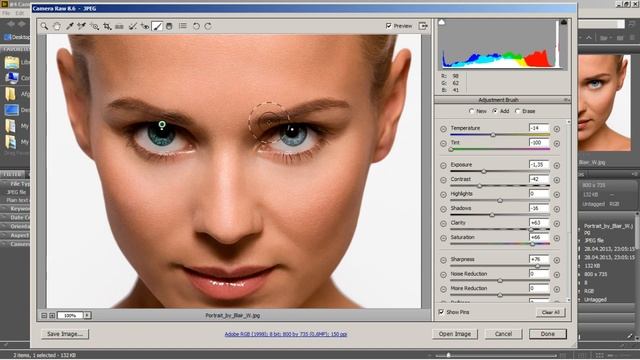
Task: Select the Spot Removal tool
Action: 132,26
